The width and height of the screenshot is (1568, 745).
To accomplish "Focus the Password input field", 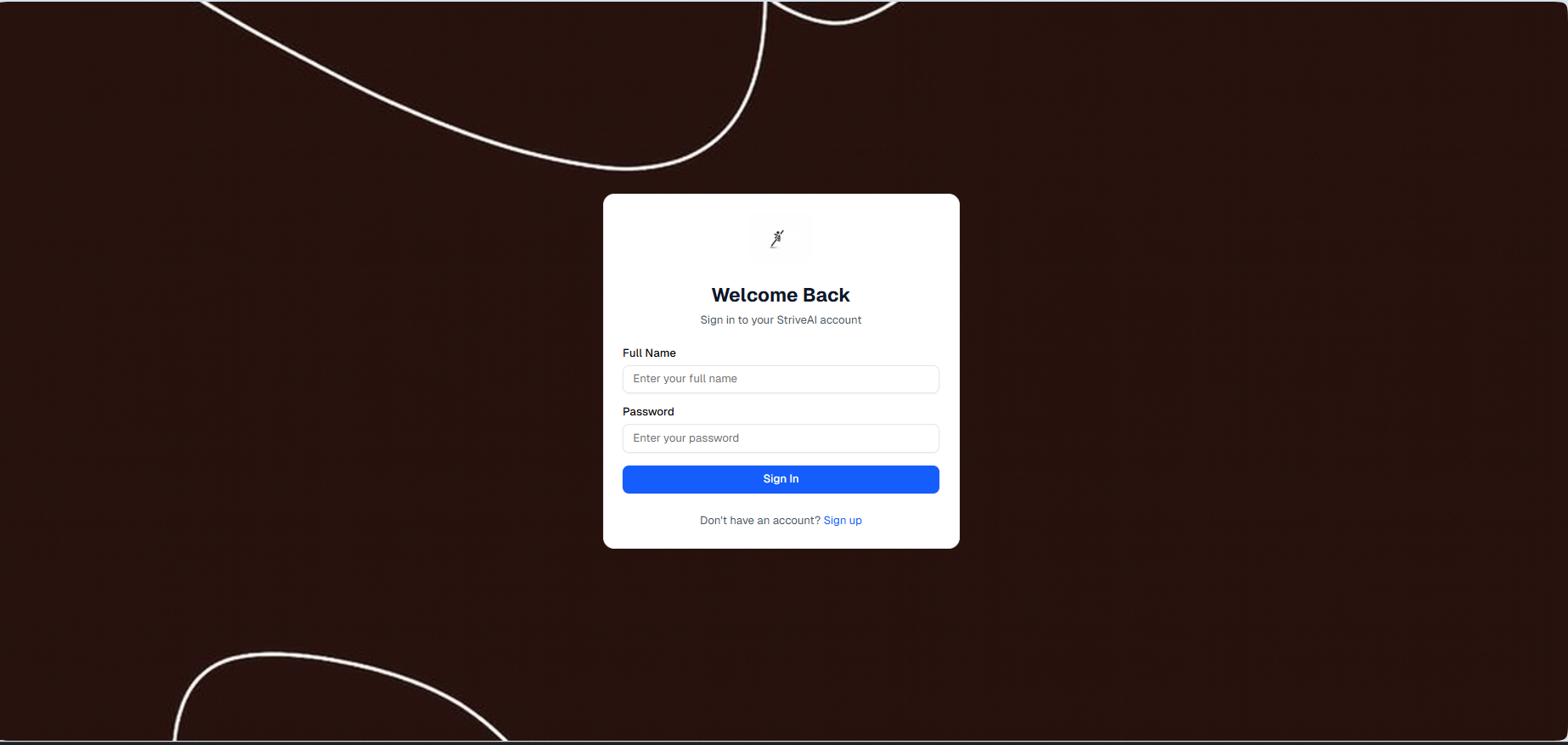I will [x=781, y=438].
